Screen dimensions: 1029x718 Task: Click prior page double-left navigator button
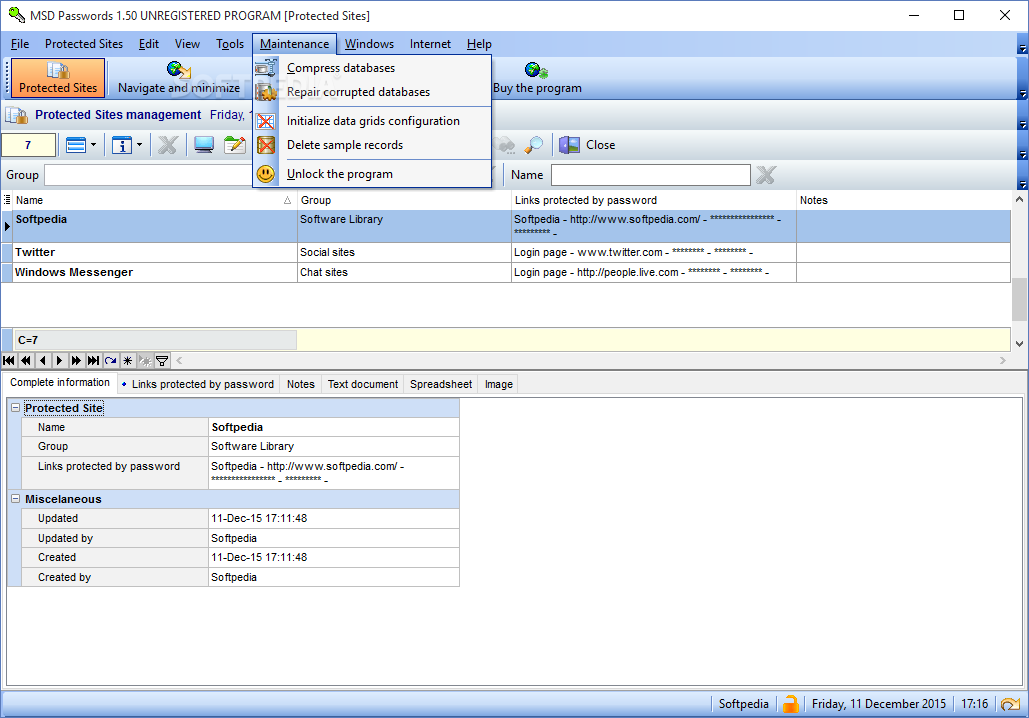tap(26, 360)
